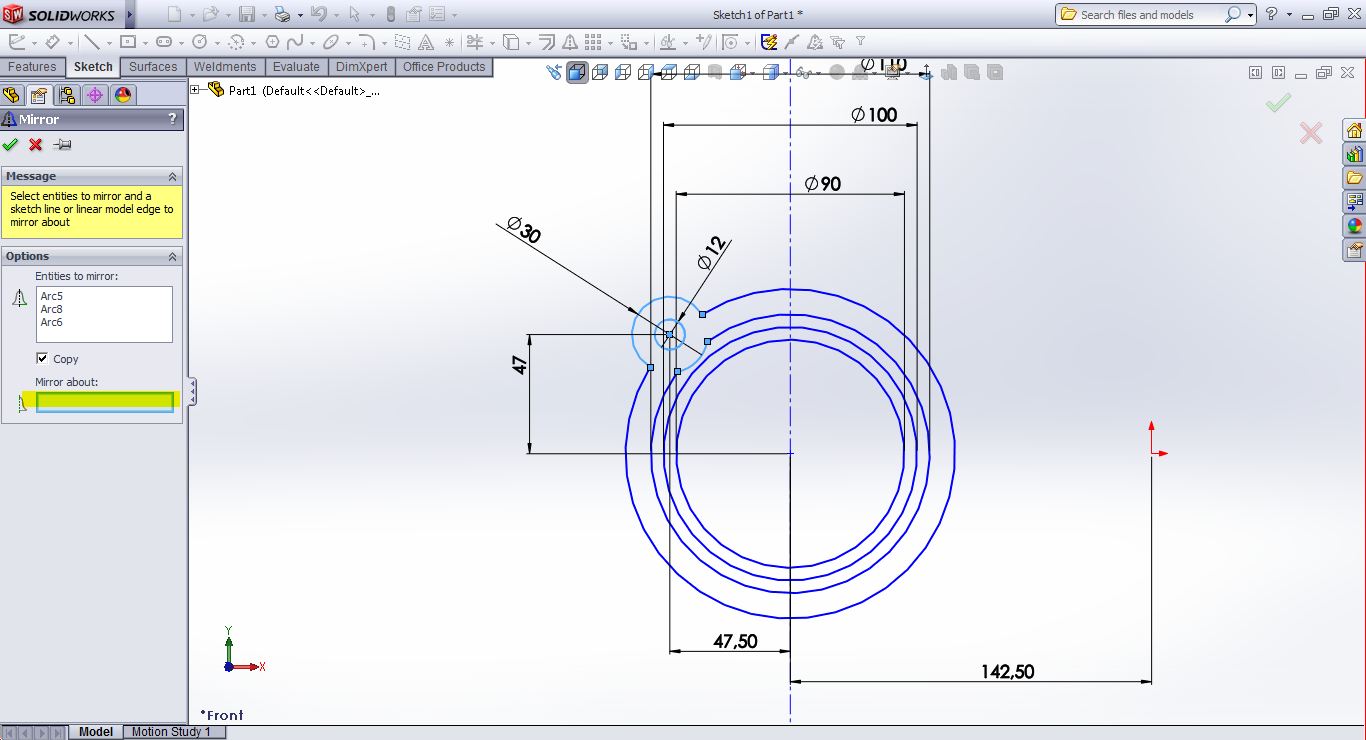The width and height of the screenshot is (1366, 740).
Task: Select the Line sketch tool
Action: pos(91,42)
